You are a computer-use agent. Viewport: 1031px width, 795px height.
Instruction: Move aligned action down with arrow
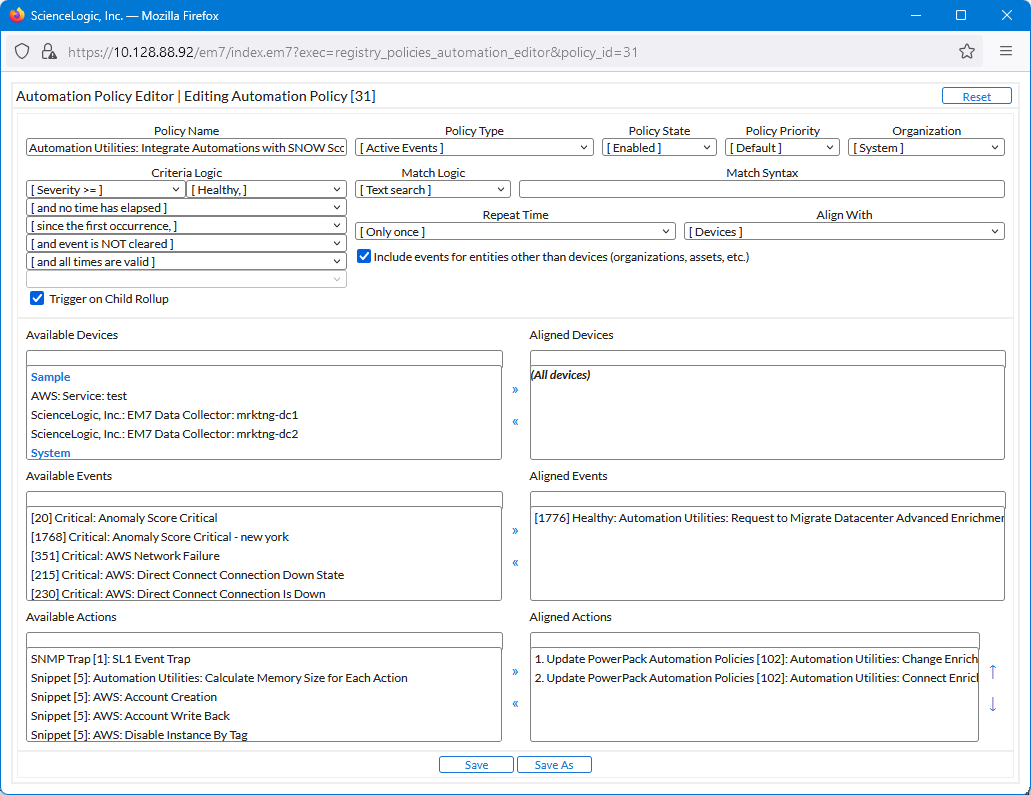point(992,704)
